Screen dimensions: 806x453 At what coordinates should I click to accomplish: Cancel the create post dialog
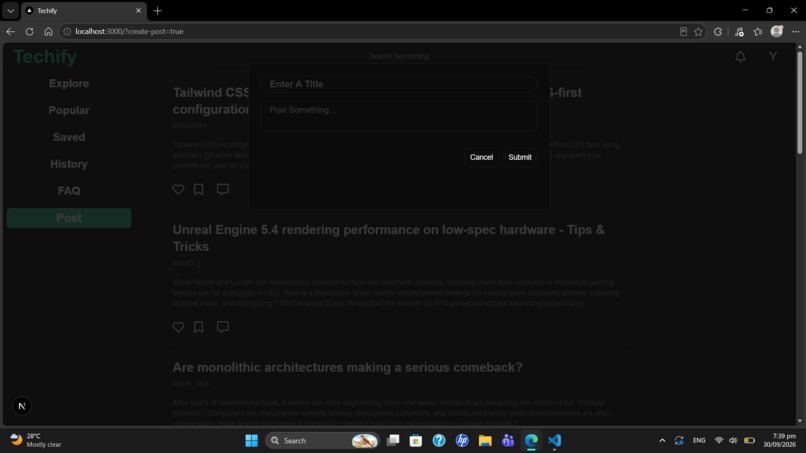(481, 157)
